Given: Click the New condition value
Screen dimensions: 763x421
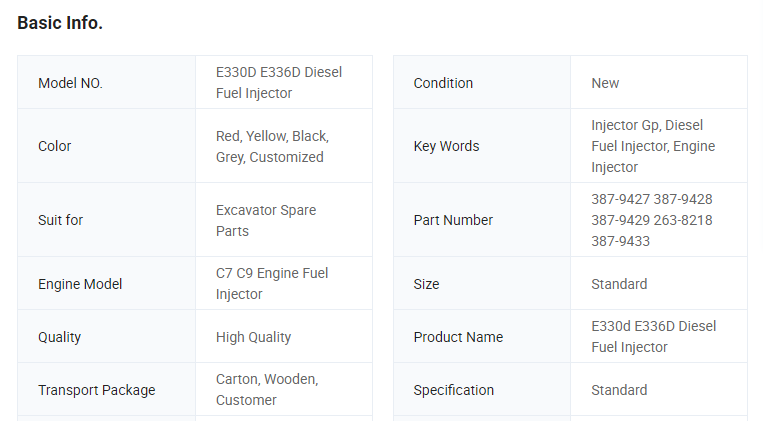Looking at the screenshot, I should point(605,83).
